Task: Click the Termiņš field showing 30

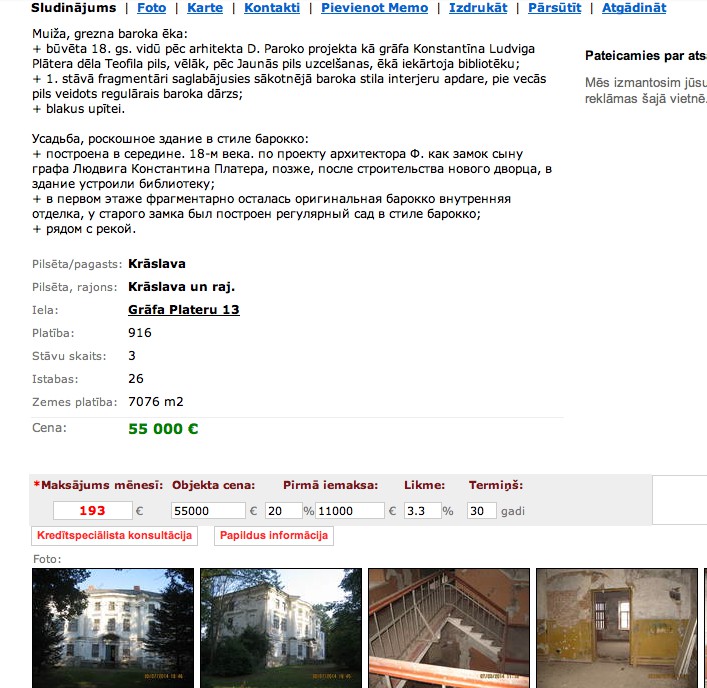Action: coord(482,511)
